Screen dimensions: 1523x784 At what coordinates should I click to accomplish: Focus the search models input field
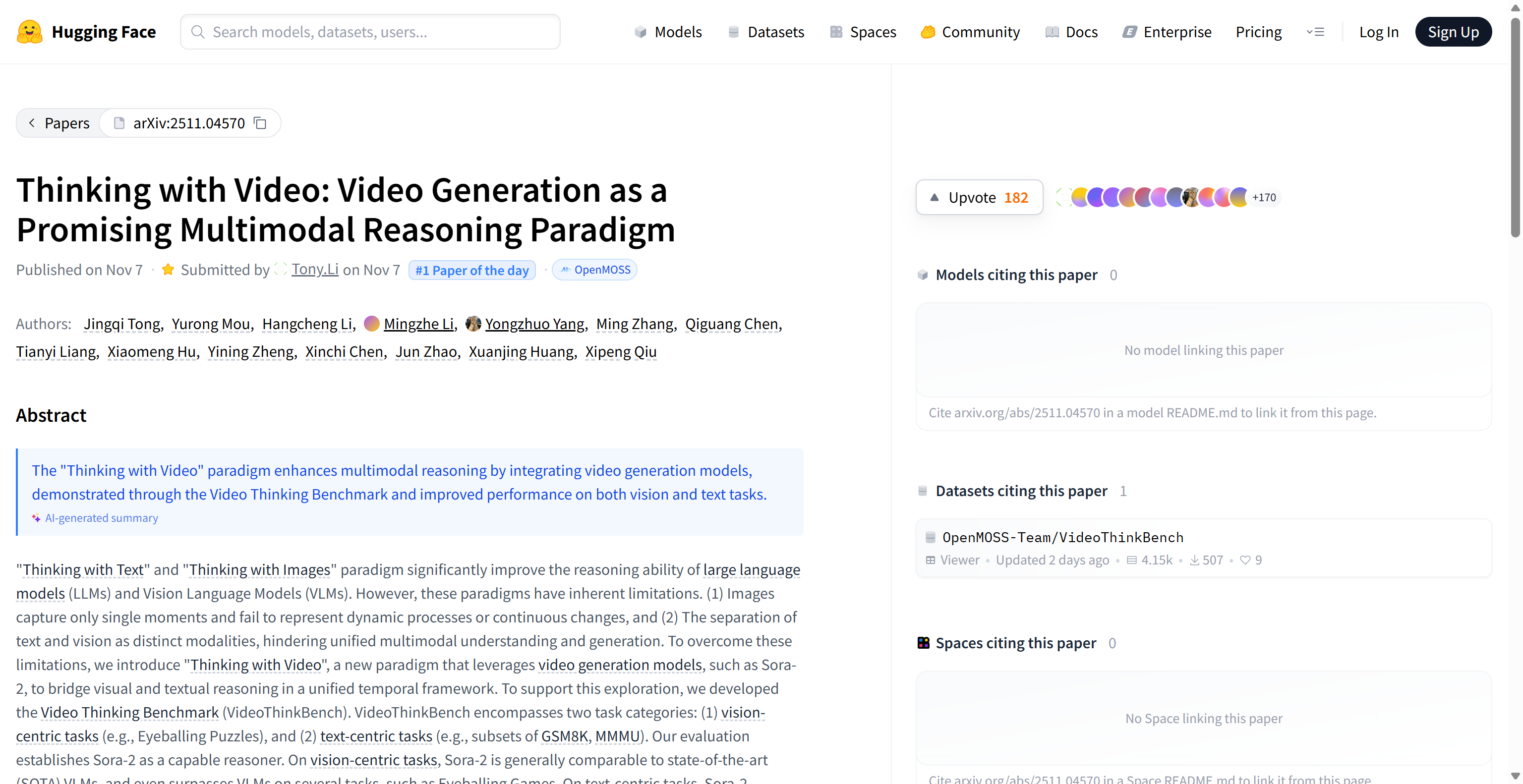[378, 32]
